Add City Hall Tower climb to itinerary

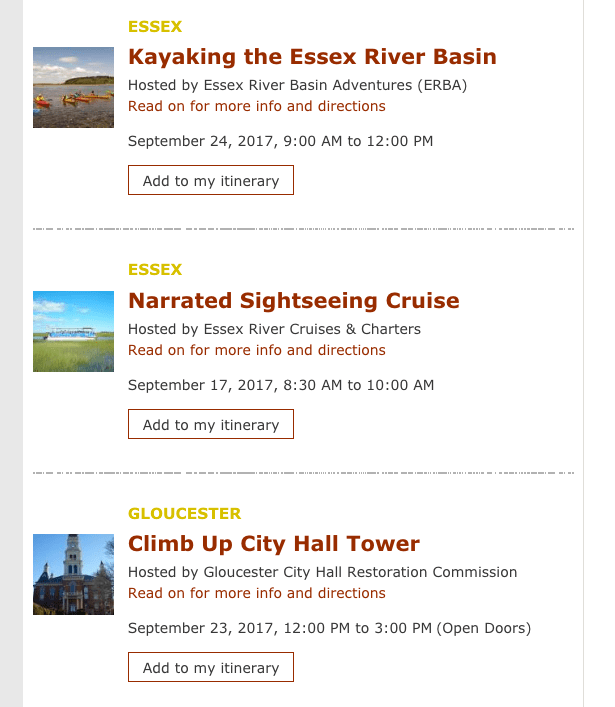211,668
